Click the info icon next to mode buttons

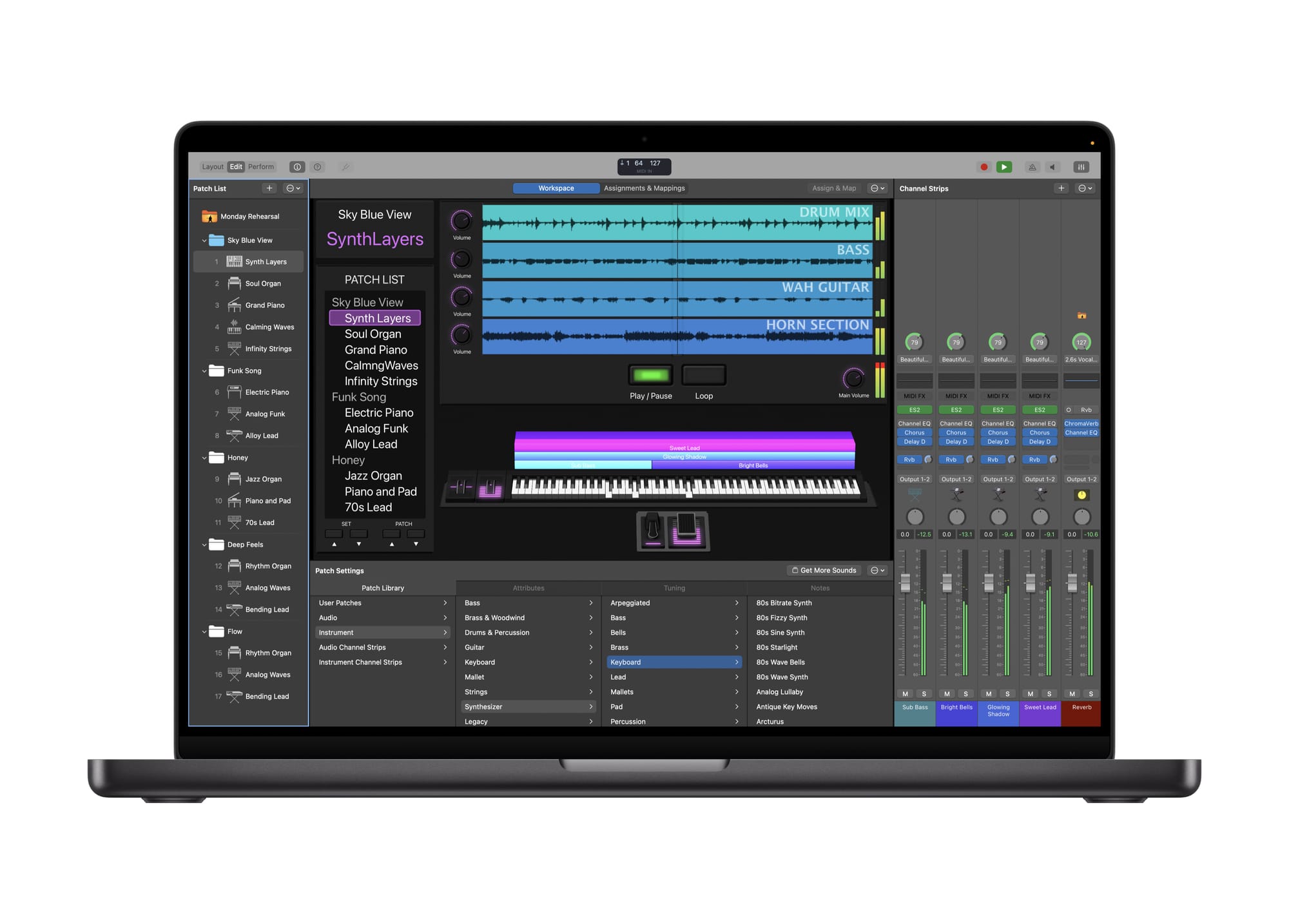297,166
